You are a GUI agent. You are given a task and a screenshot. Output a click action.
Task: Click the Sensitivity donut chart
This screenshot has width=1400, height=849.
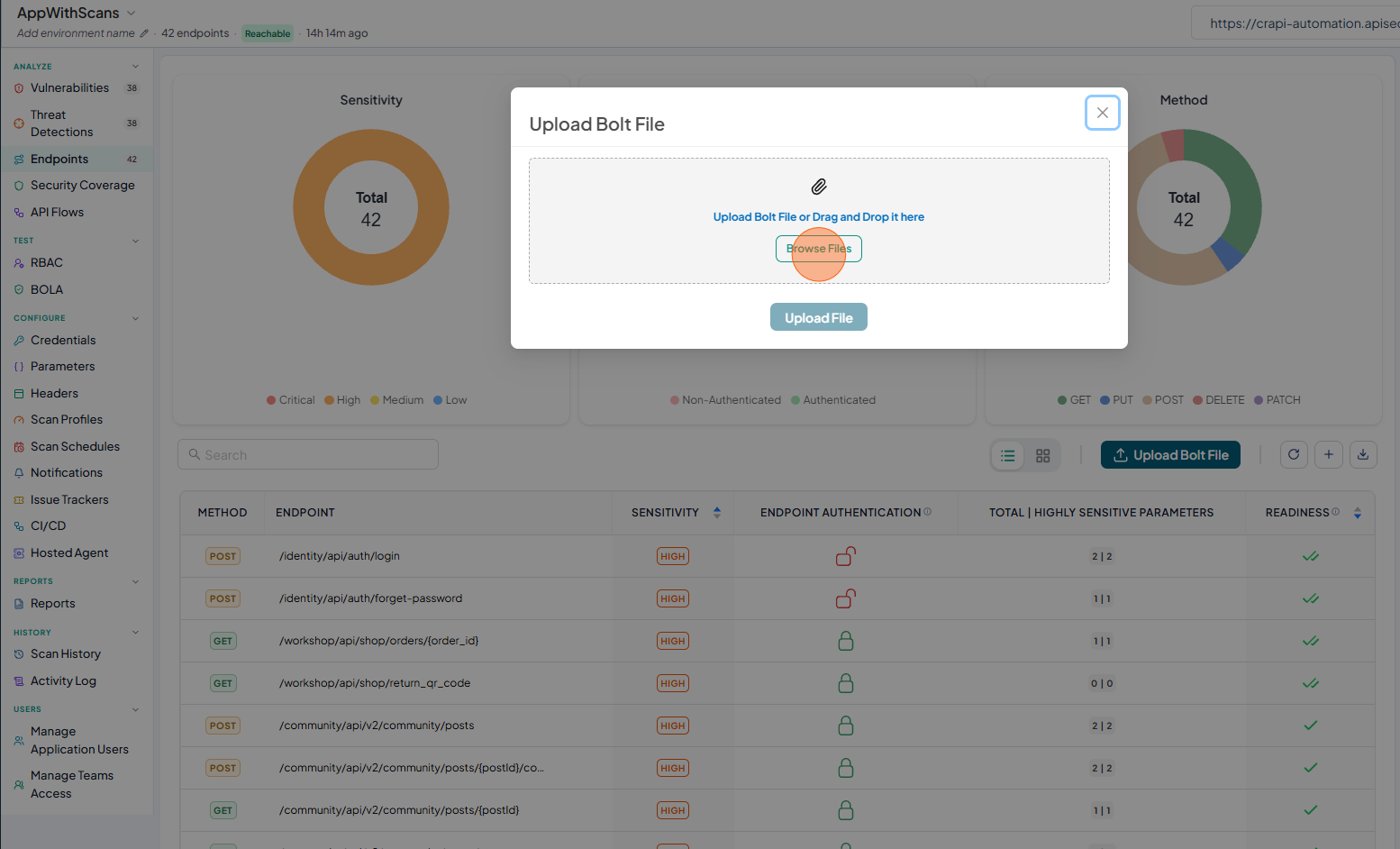coord(371,207)
